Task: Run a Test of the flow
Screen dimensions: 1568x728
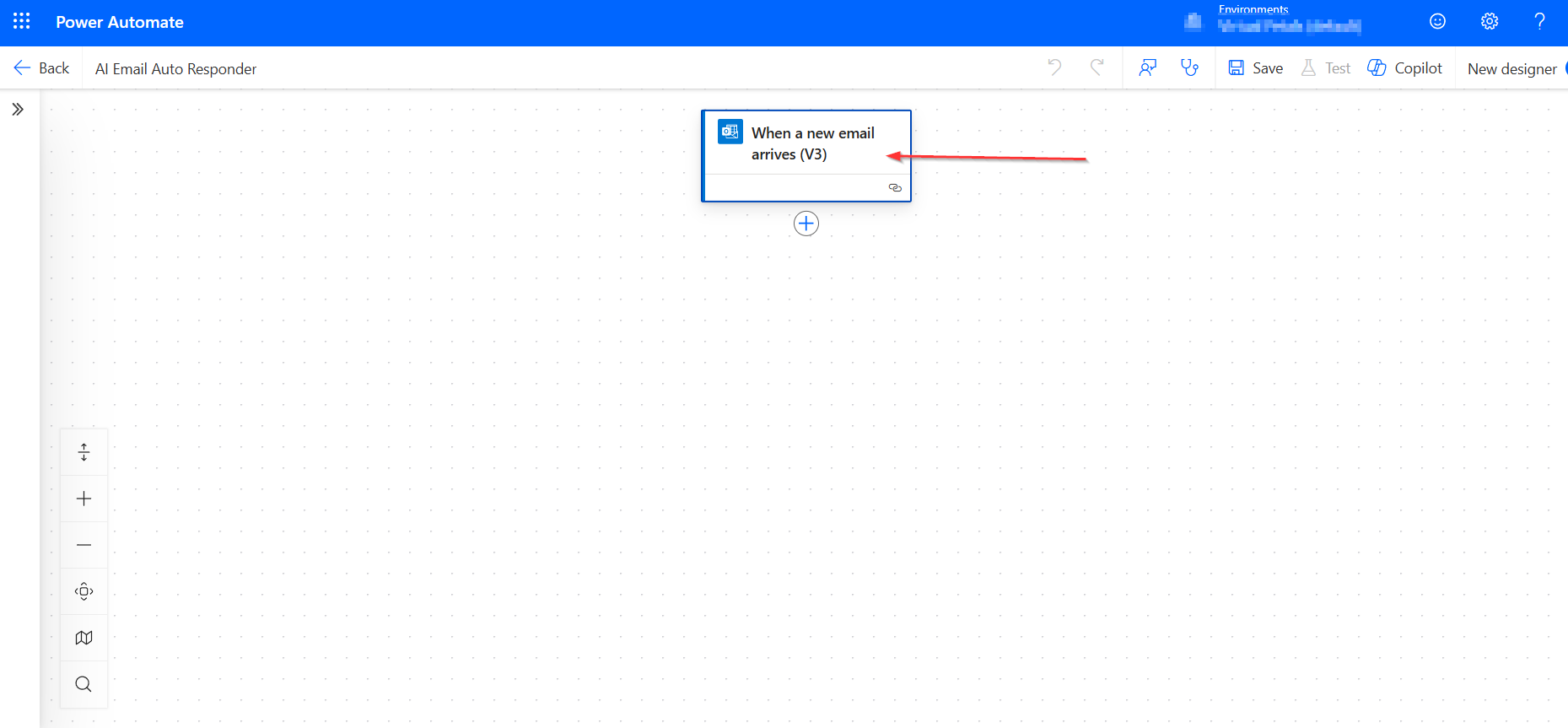Action: tap(1326, 68)
